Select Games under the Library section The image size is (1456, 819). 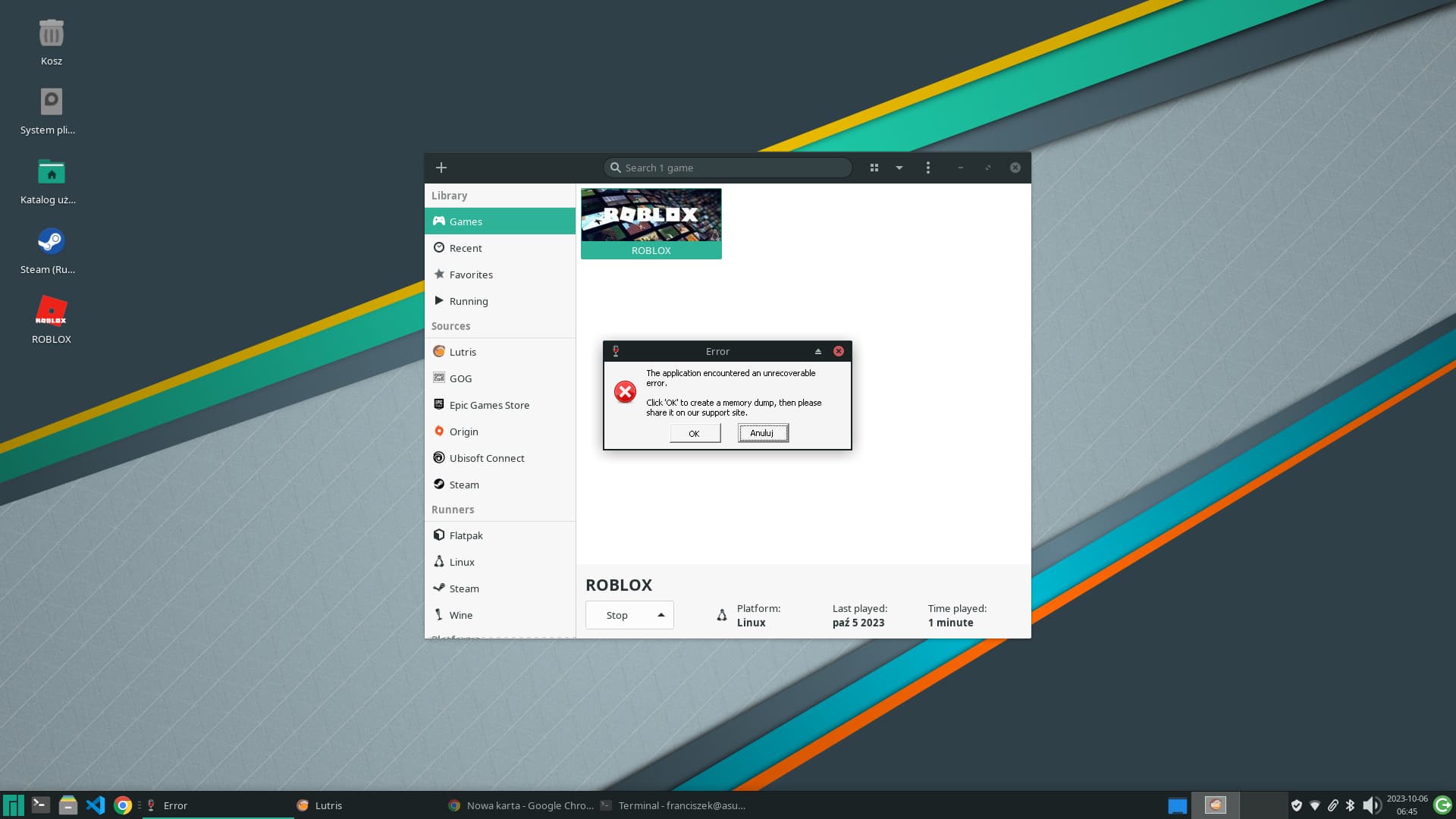464,221
